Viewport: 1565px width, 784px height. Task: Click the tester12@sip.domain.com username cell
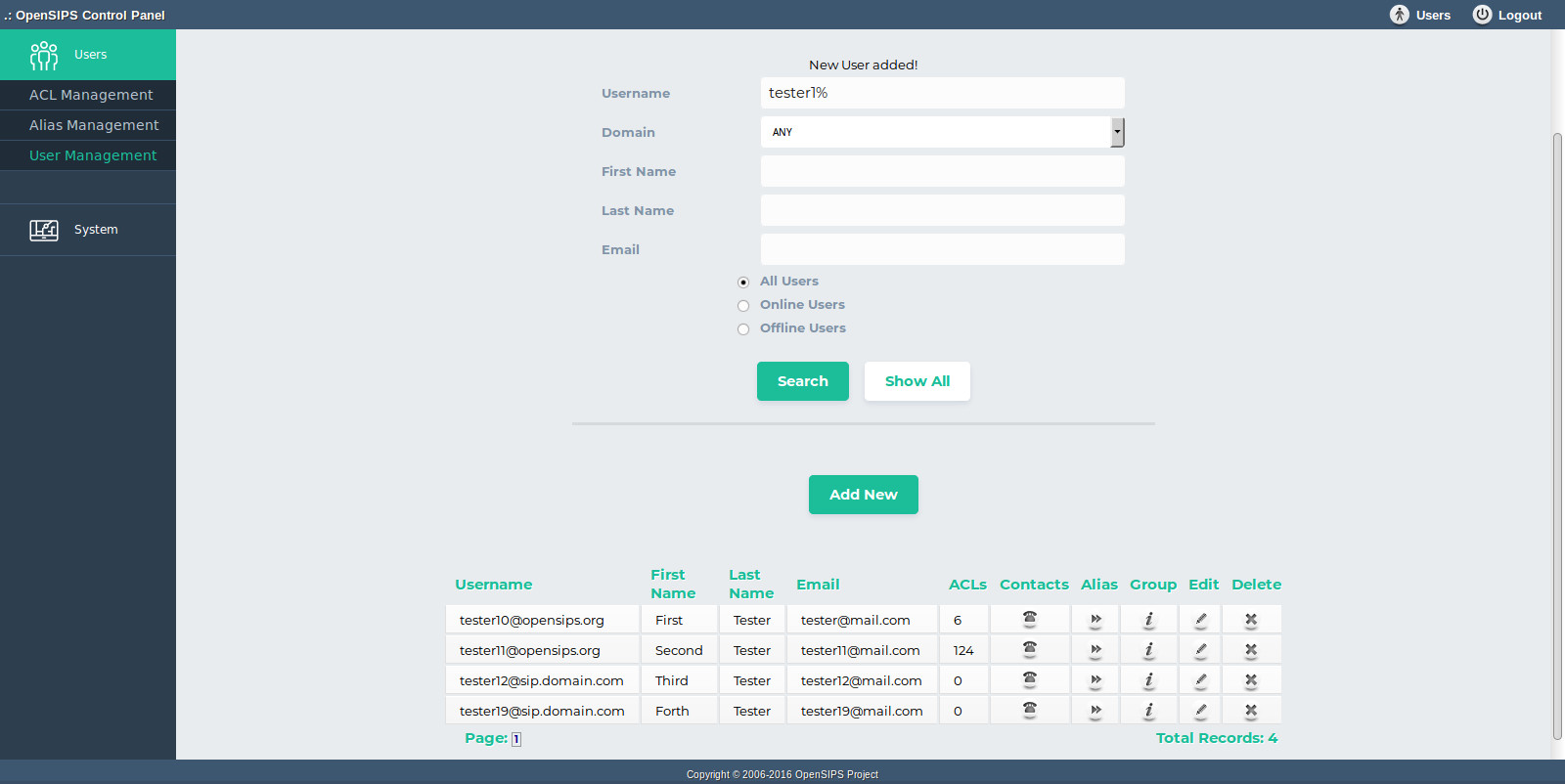click(x=543, y=680)
